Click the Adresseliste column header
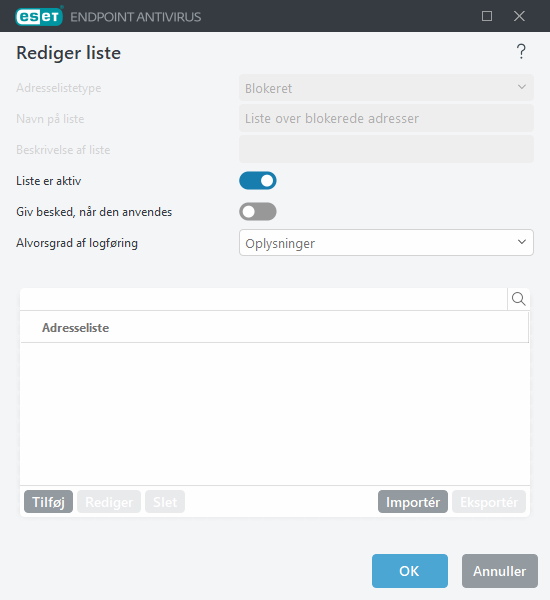 coord(75,328)
